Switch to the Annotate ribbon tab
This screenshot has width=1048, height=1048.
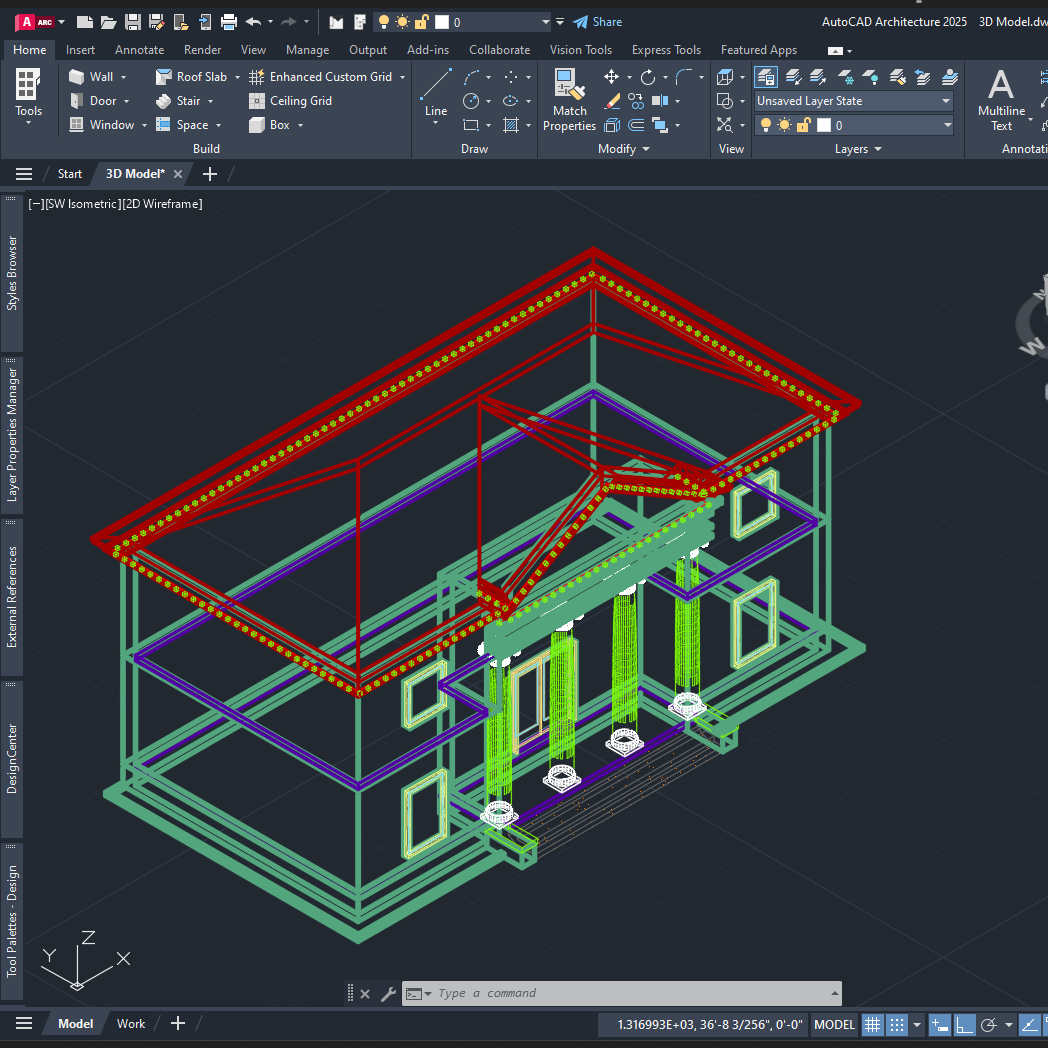[x=139, y=50]
